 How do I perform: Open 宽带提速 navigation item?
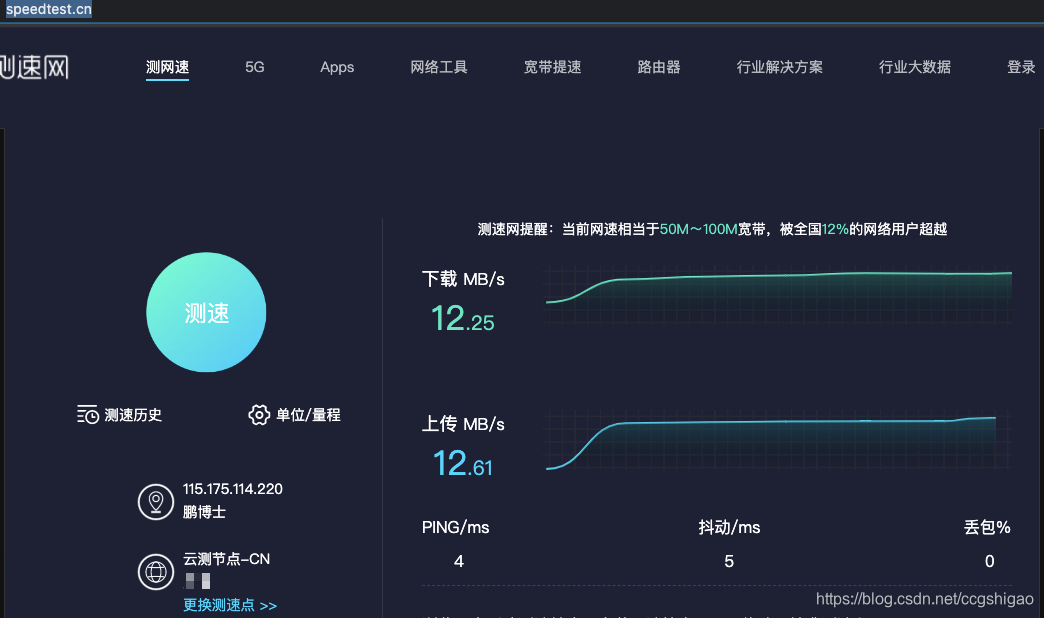(x=553, y=67)
